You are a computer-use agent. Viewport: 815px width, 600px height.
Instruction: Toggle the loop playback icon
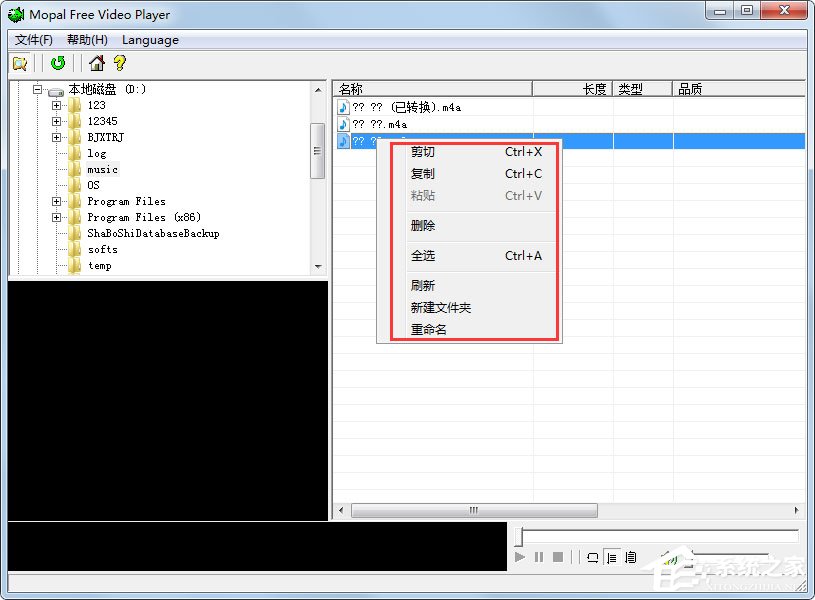click(592, 557)
